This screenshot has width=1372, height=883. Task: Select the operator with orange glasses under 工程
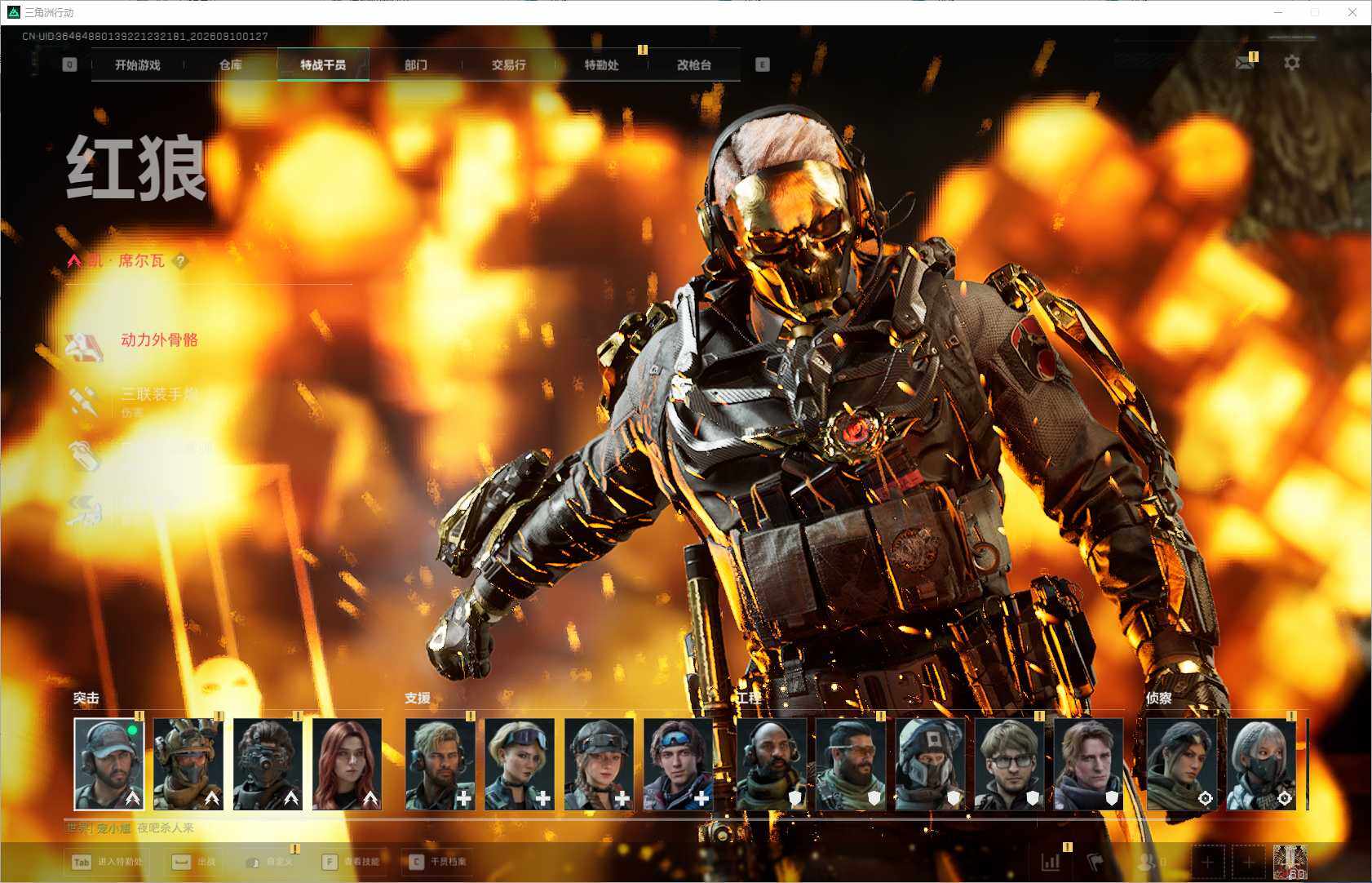click(851, 764)
